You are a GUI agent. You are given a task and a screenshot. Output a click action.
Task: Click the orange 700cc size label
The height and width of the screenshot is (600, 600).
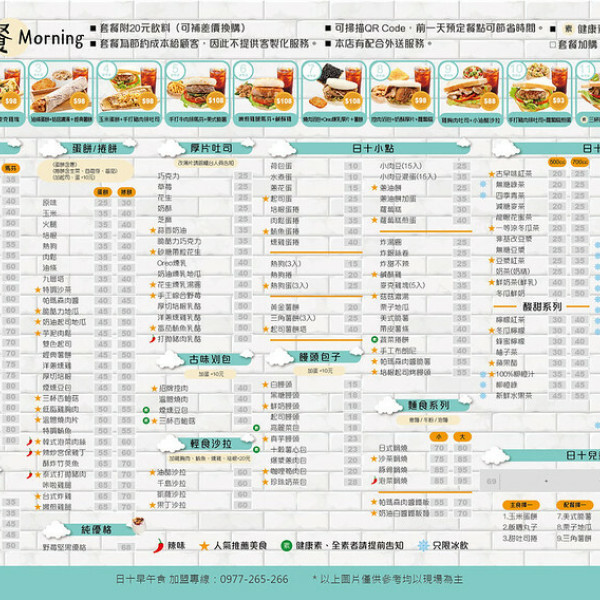click(x=581, y=162)
